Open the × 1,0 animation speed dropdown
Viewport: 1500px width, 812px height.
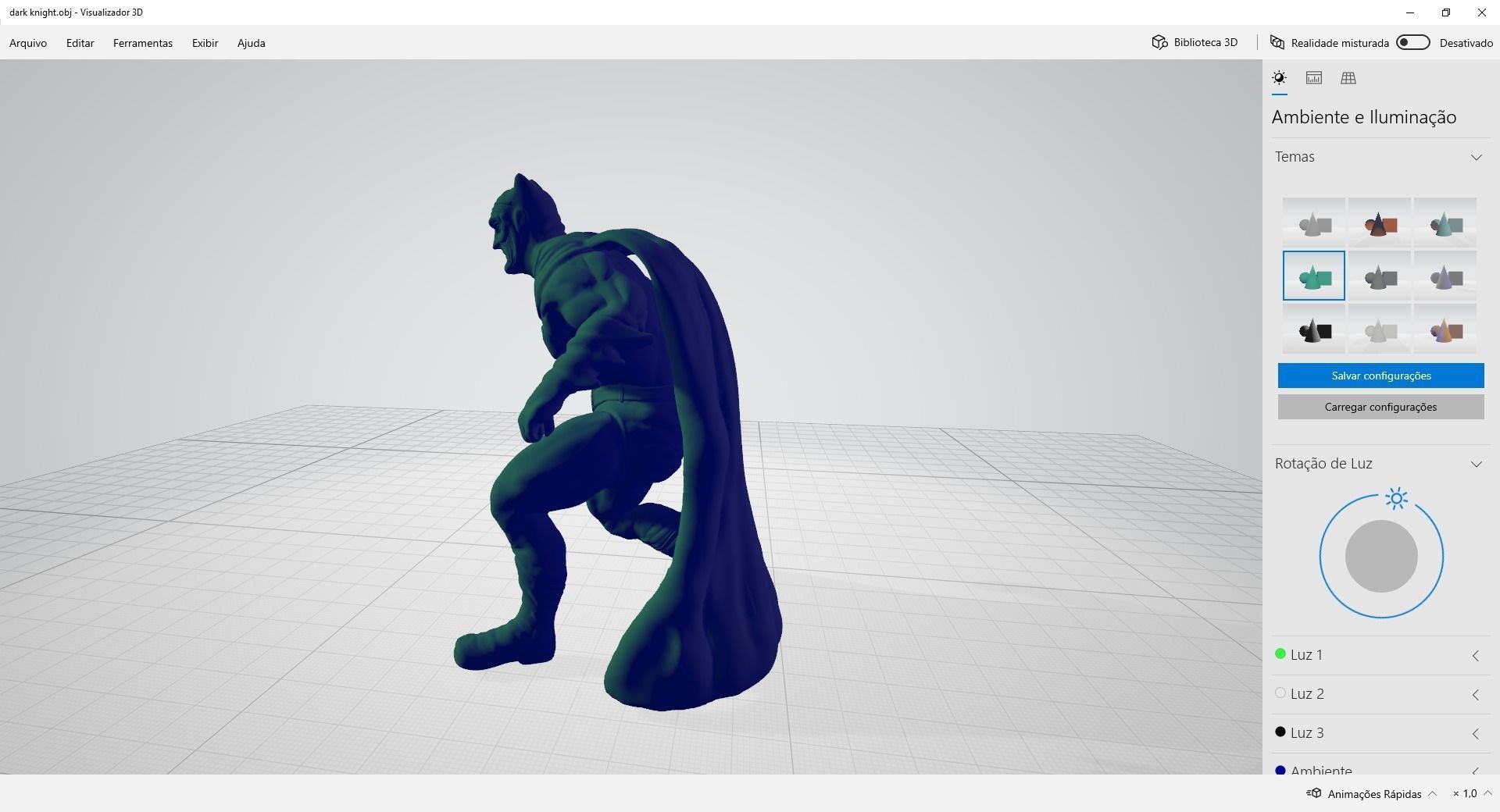point(1472,794)
